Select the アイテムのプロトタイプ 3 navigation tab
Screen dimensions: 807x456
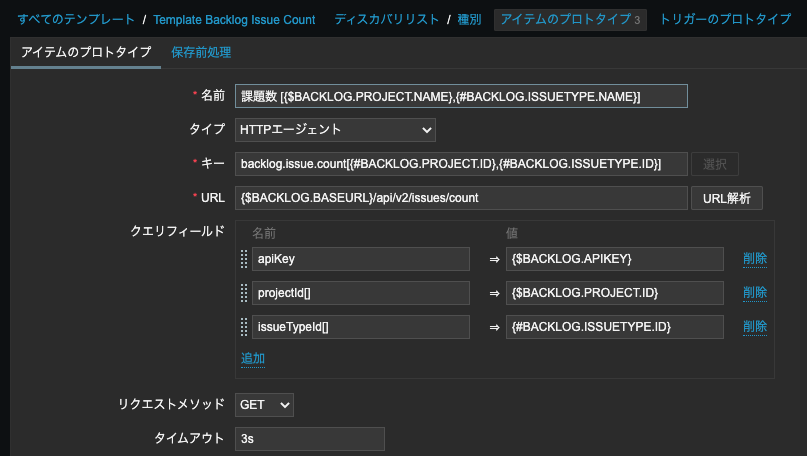pyautogui.click(x=570, y=20)
